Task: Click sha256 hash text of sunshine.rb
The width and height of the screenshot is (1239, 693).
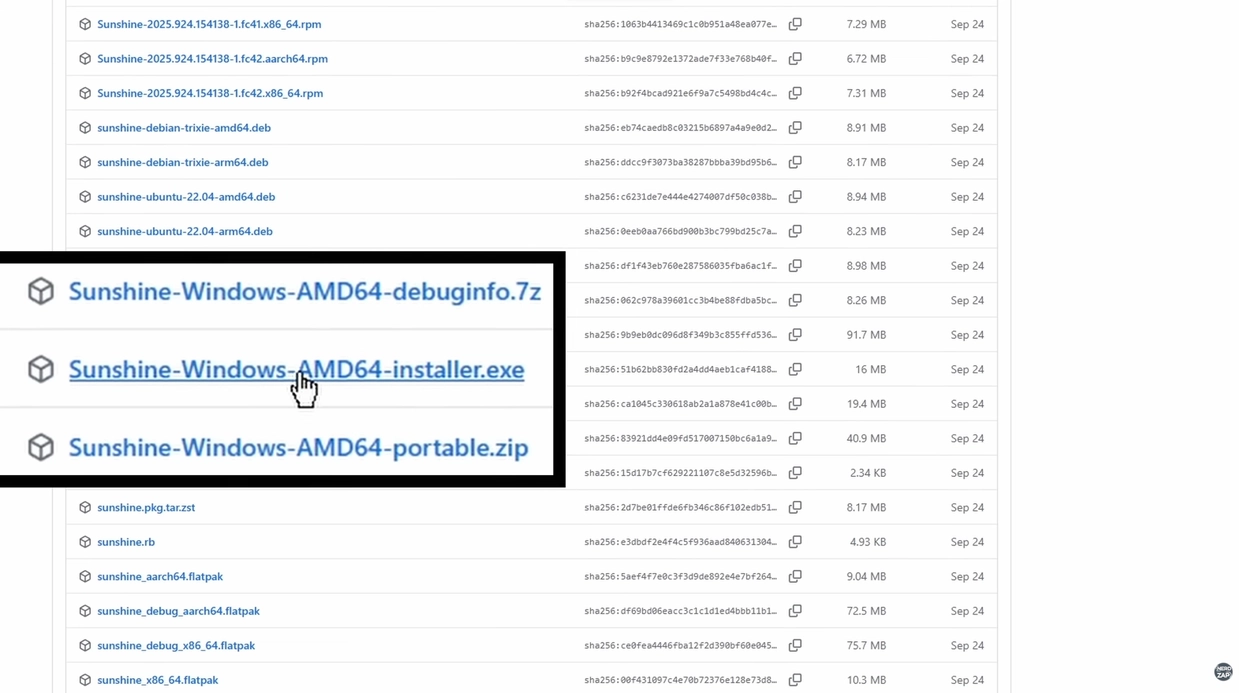Action: click(680, 542)
